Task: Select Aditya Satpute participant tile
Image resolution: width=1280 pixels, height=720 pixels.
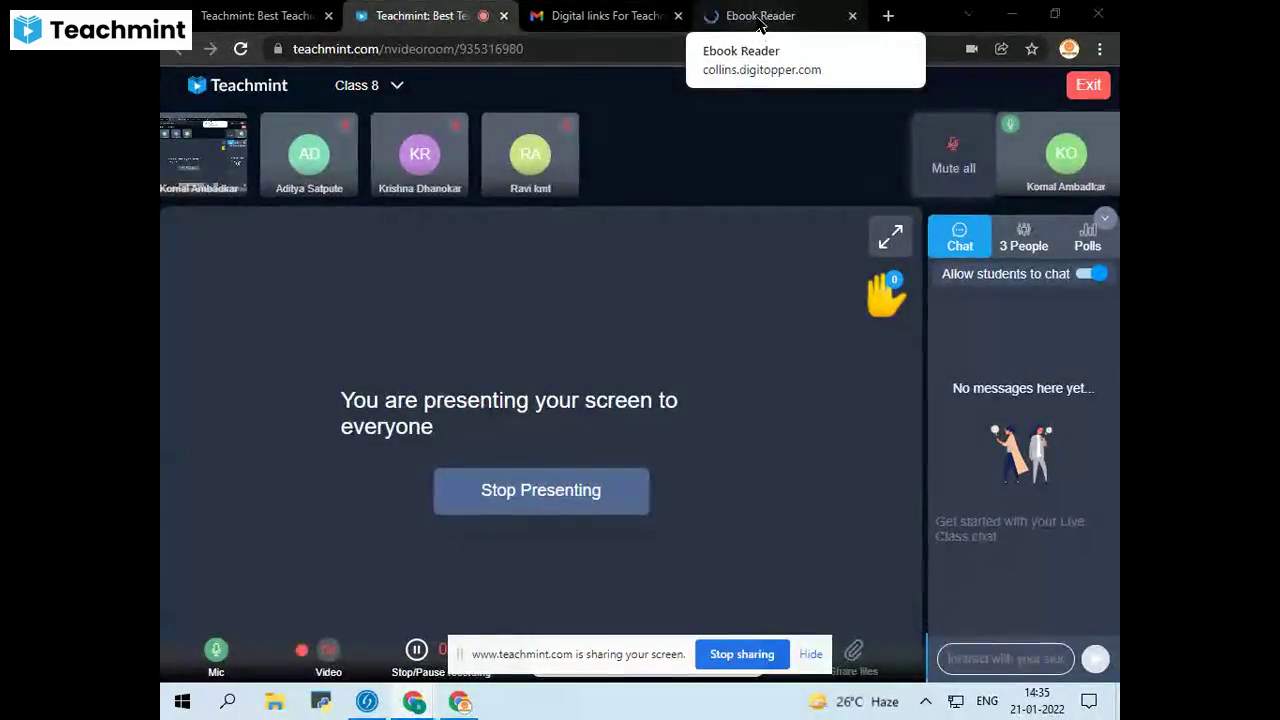Action: 309,155
